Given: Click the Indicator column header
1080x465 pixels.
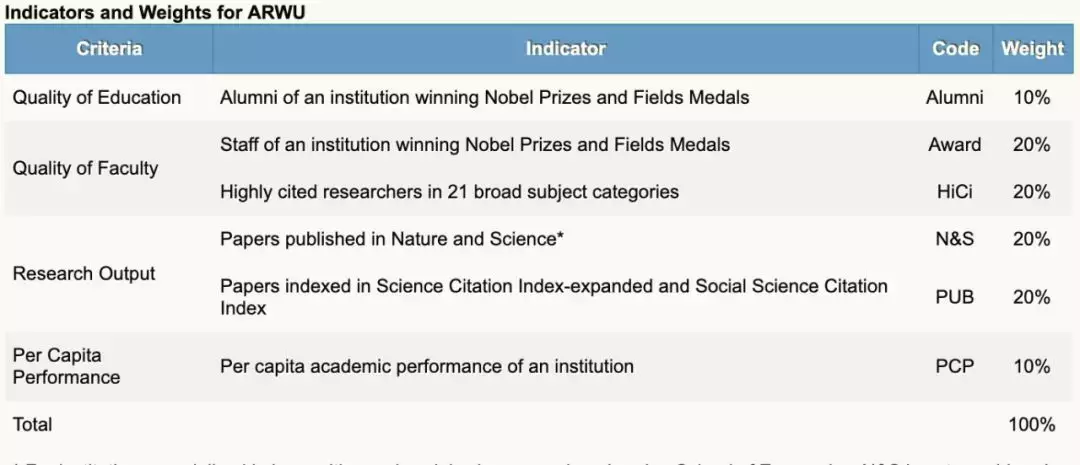Looking at the screenshot, I should point(565,49).
